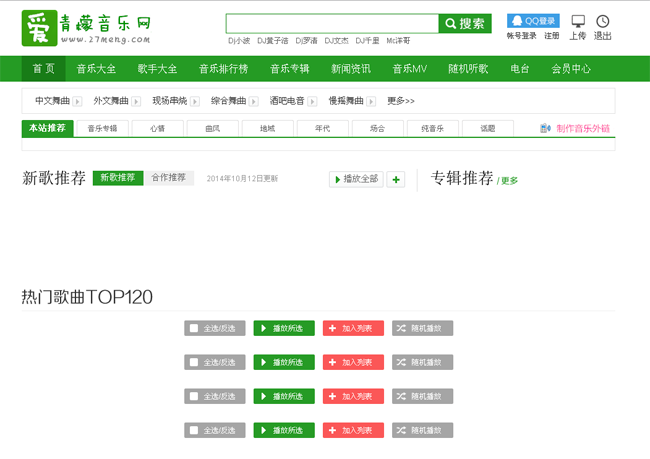Open the 更多>> category link
Image resolution: width=650 pixels, height=459 pixels.
click(x=401, y=101)
